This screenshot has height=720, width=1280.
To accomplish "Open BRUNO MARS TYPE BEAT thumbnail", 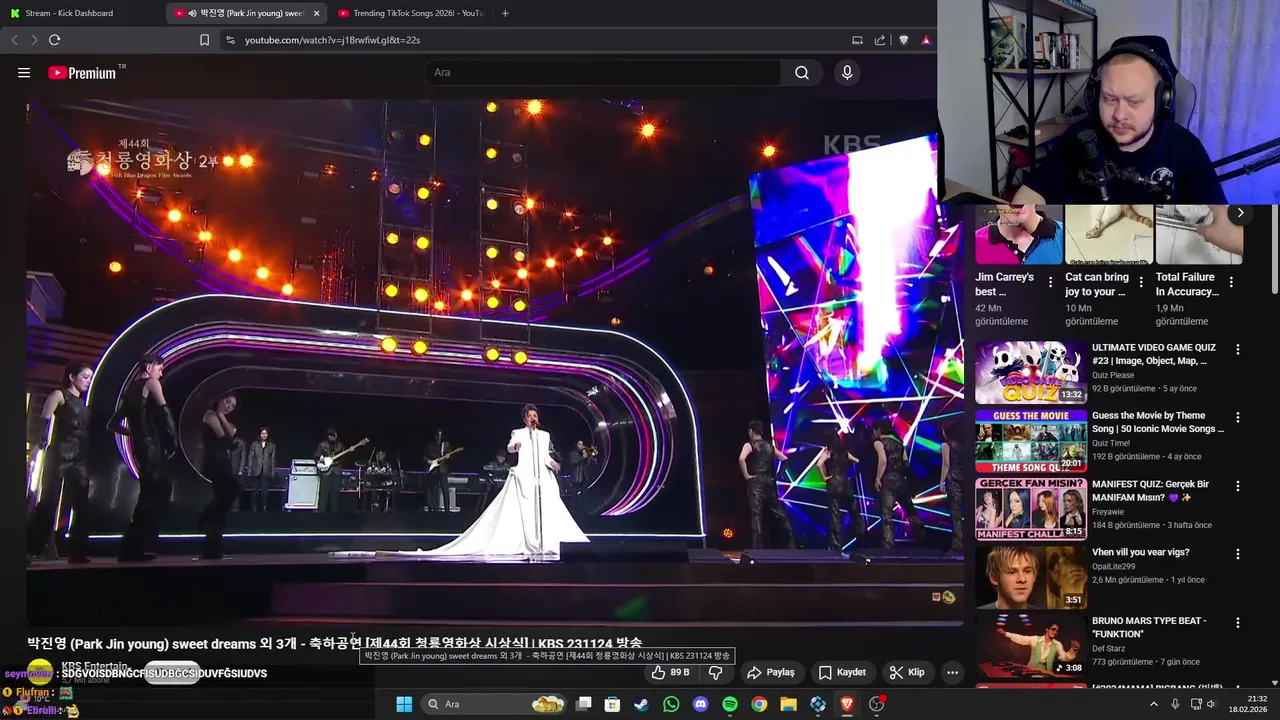I will click(1031, 644).
